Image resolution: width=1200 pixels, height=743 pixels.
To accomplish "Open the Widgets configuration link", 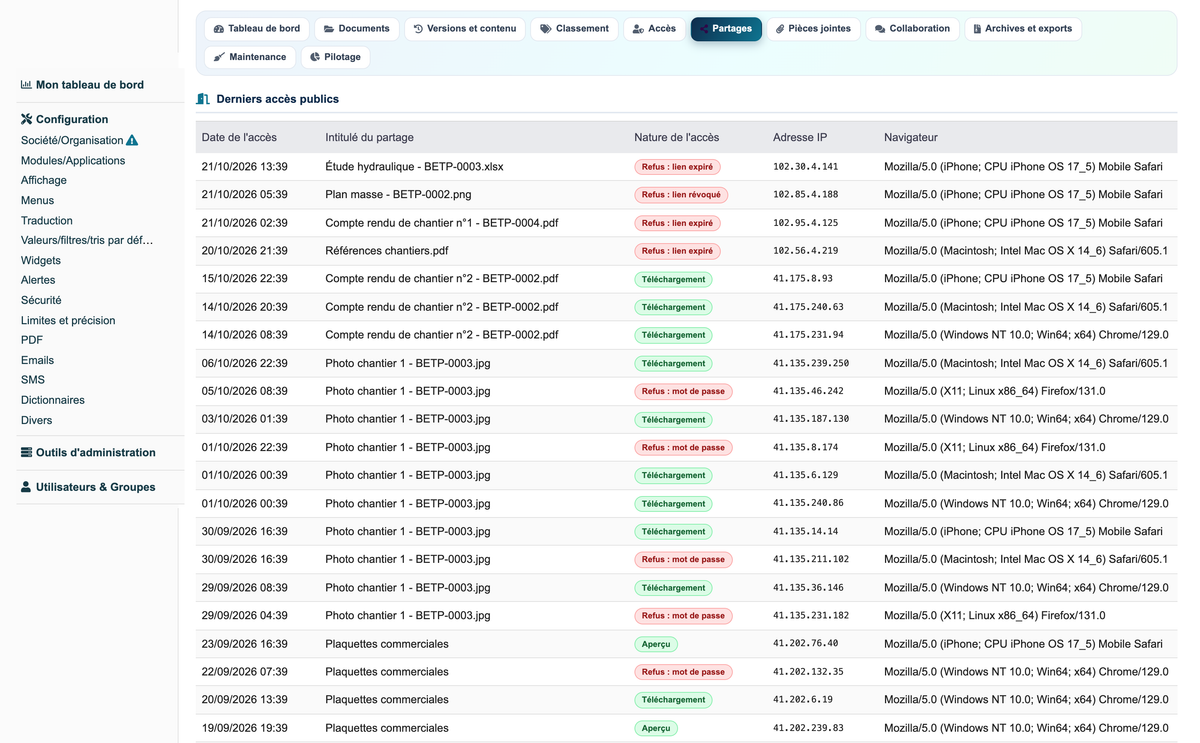I will (41, 260).
